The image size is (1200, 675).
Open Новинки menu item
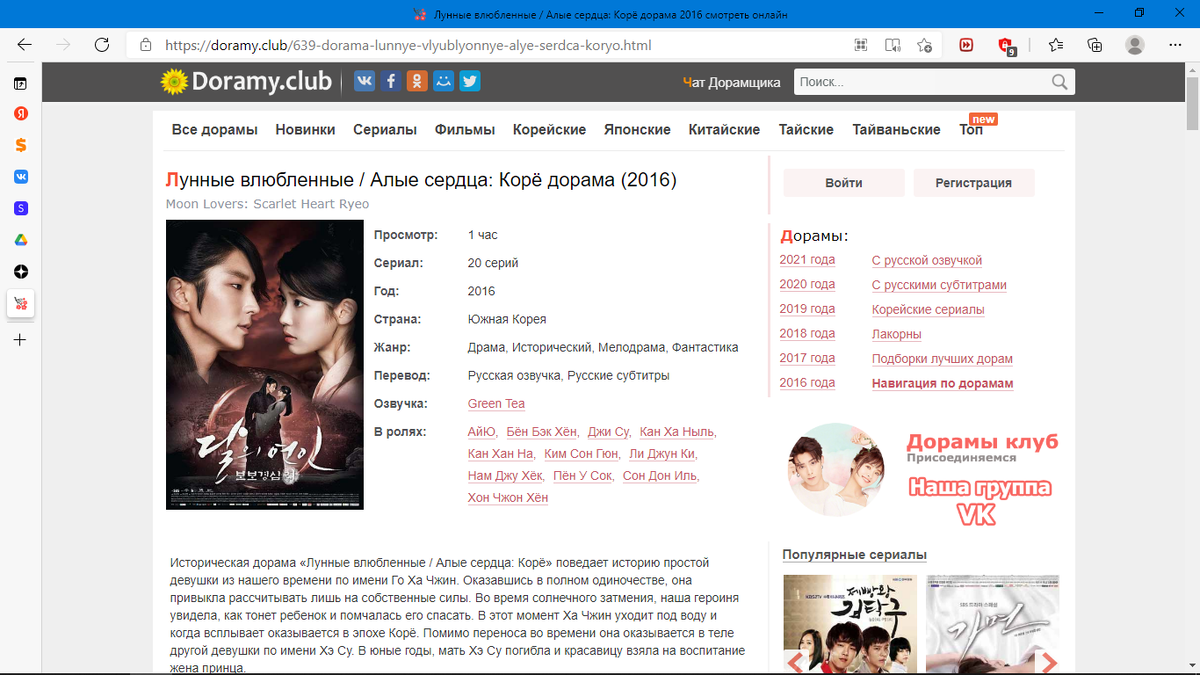pyautogui.click(x=305, y=130)
